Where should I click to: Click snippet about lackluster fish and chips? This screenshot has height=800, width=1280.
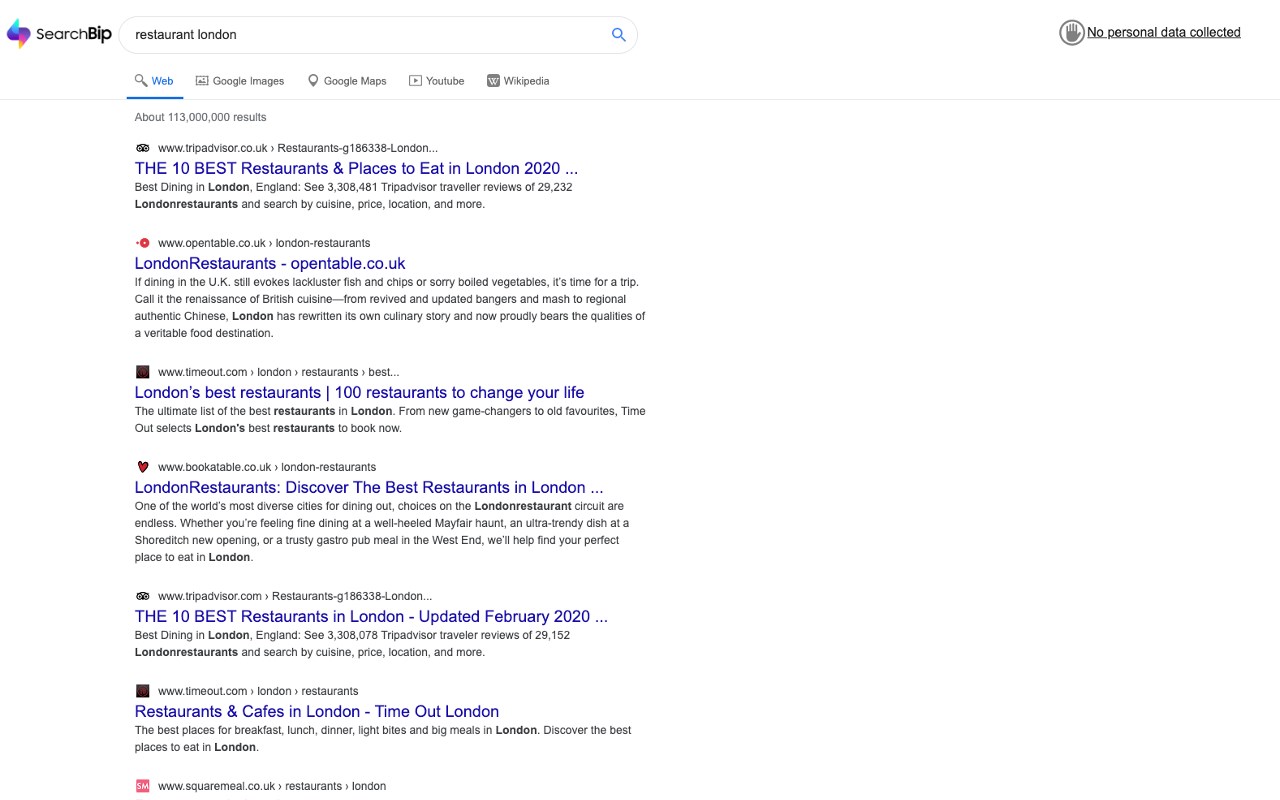tap(390, 307)
